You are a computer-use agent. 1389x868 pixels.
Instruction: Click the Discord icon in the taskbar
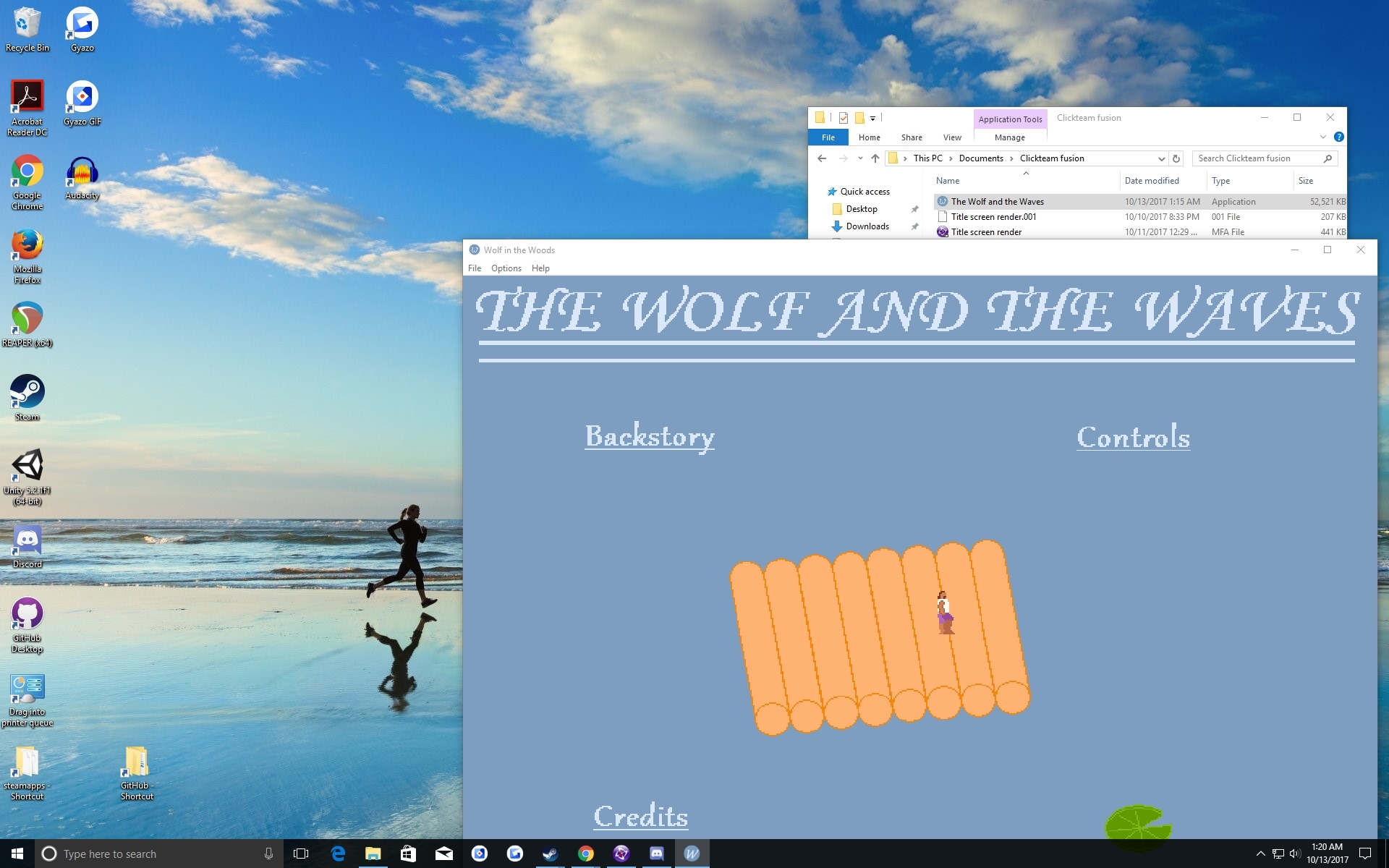(656, 854)
